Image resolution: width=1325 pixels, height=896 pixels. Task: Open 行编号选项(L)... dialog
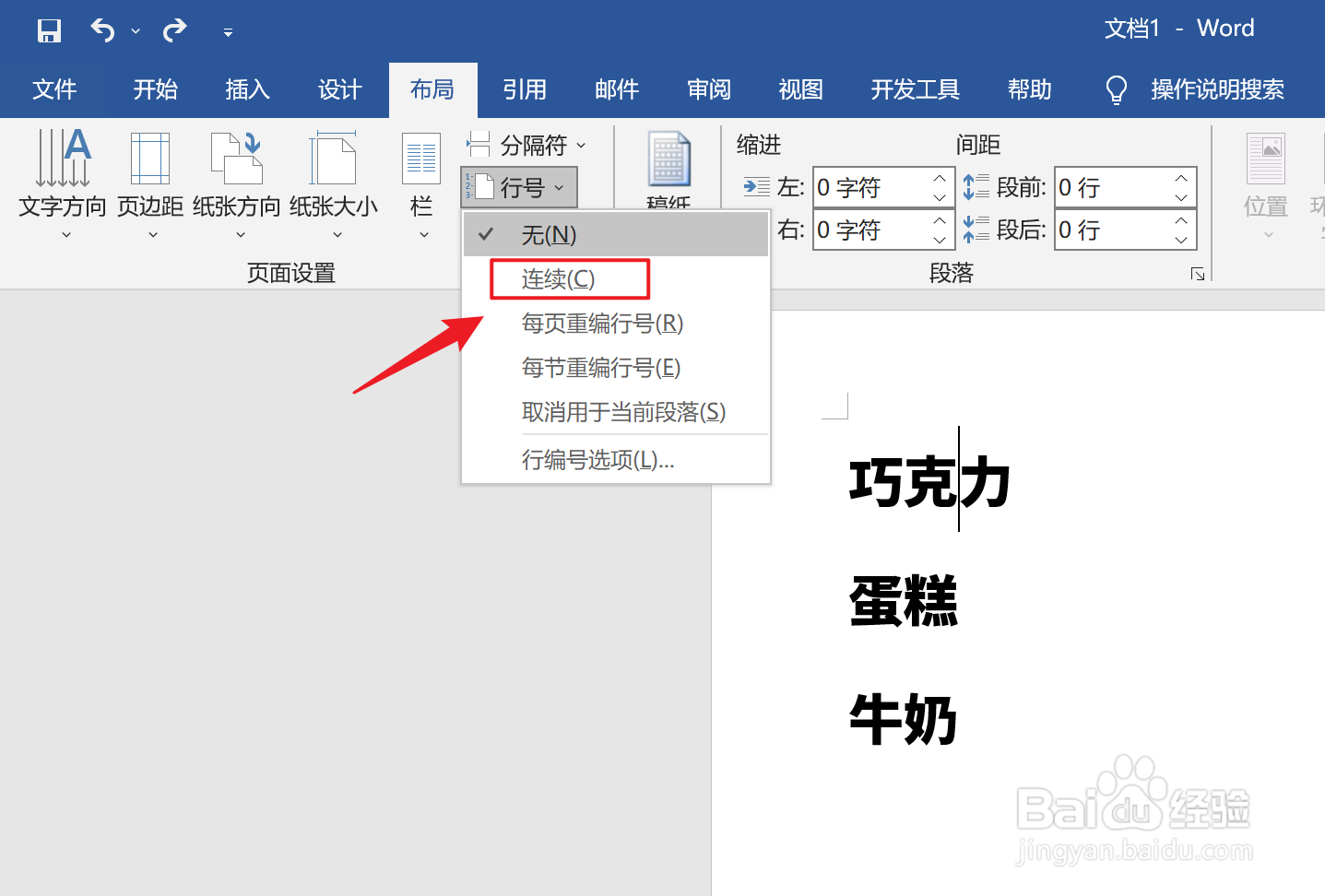pos(616,459)
